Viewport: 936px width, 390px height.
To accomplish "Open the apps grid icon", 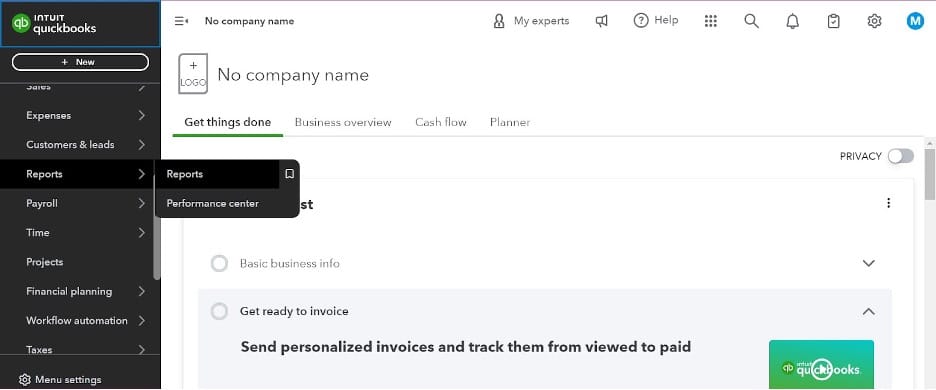I will pyautogui.click(x=710, y=21).
